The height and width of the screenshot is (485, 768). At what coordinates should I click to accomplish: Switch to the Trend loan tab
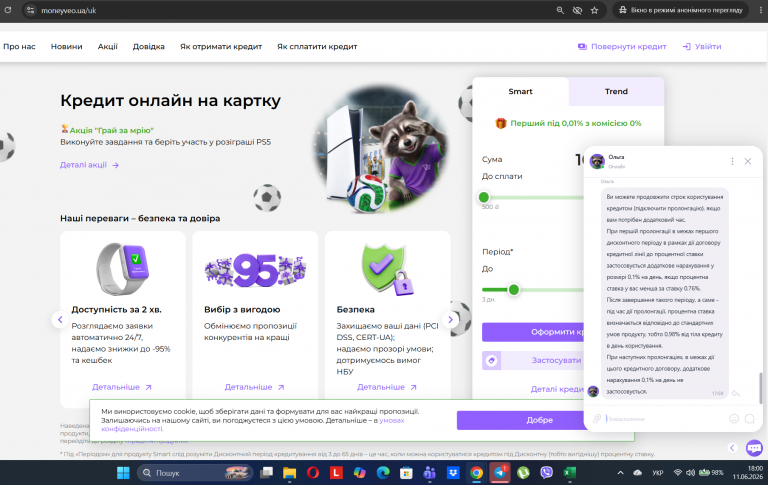(616, 92)
